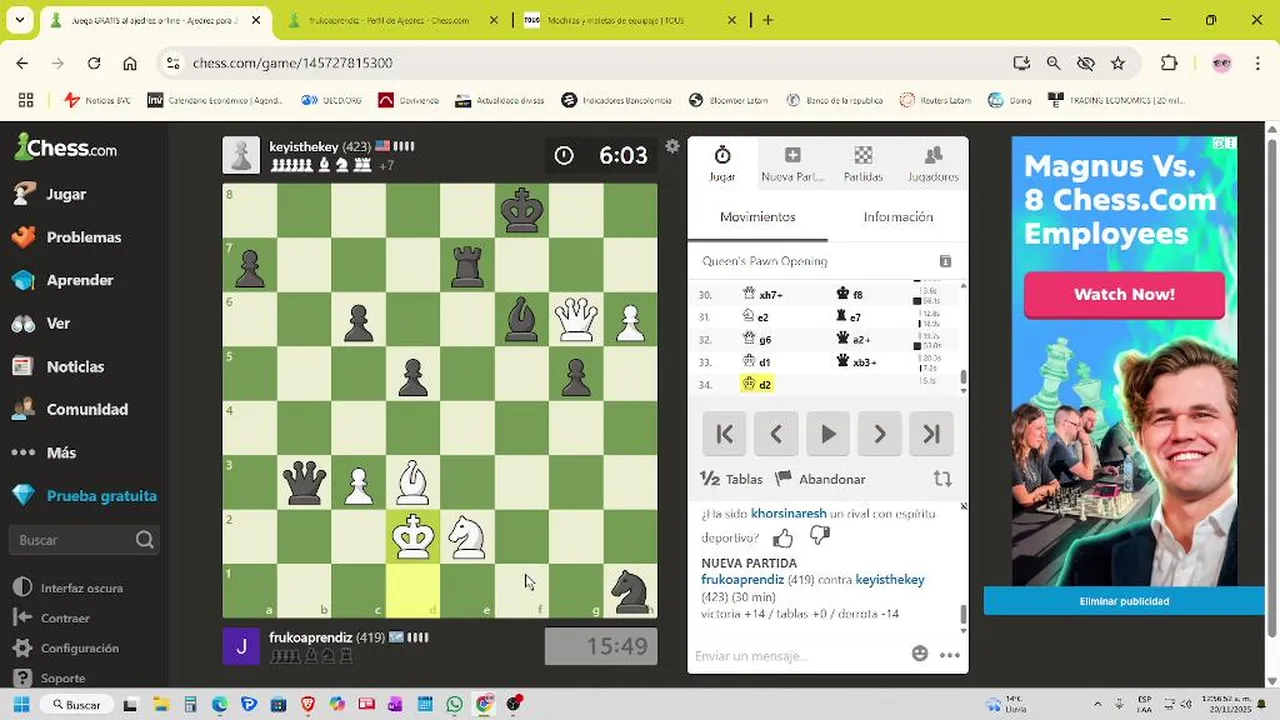Open the Windows Start menu

pos(21,704)
